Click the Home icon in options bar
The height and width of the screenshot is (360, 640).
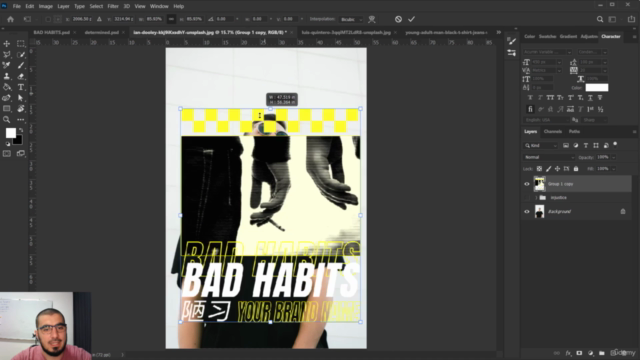click(x=10, y=19)
